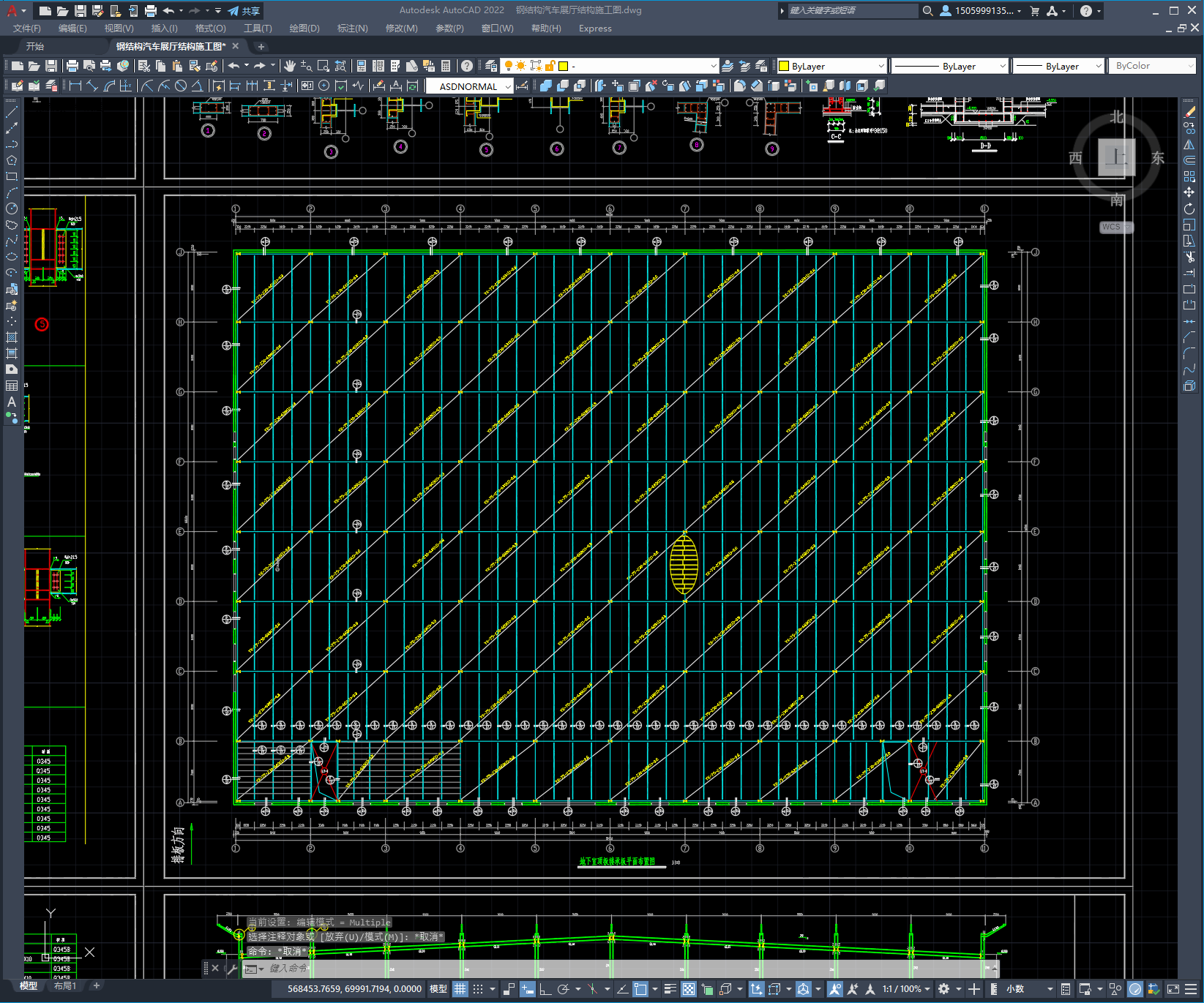Click the 模型 model tab at bottom left
Image resolution: width=1204 pixels, height=1003 pixels.
[x=28, y=985]
